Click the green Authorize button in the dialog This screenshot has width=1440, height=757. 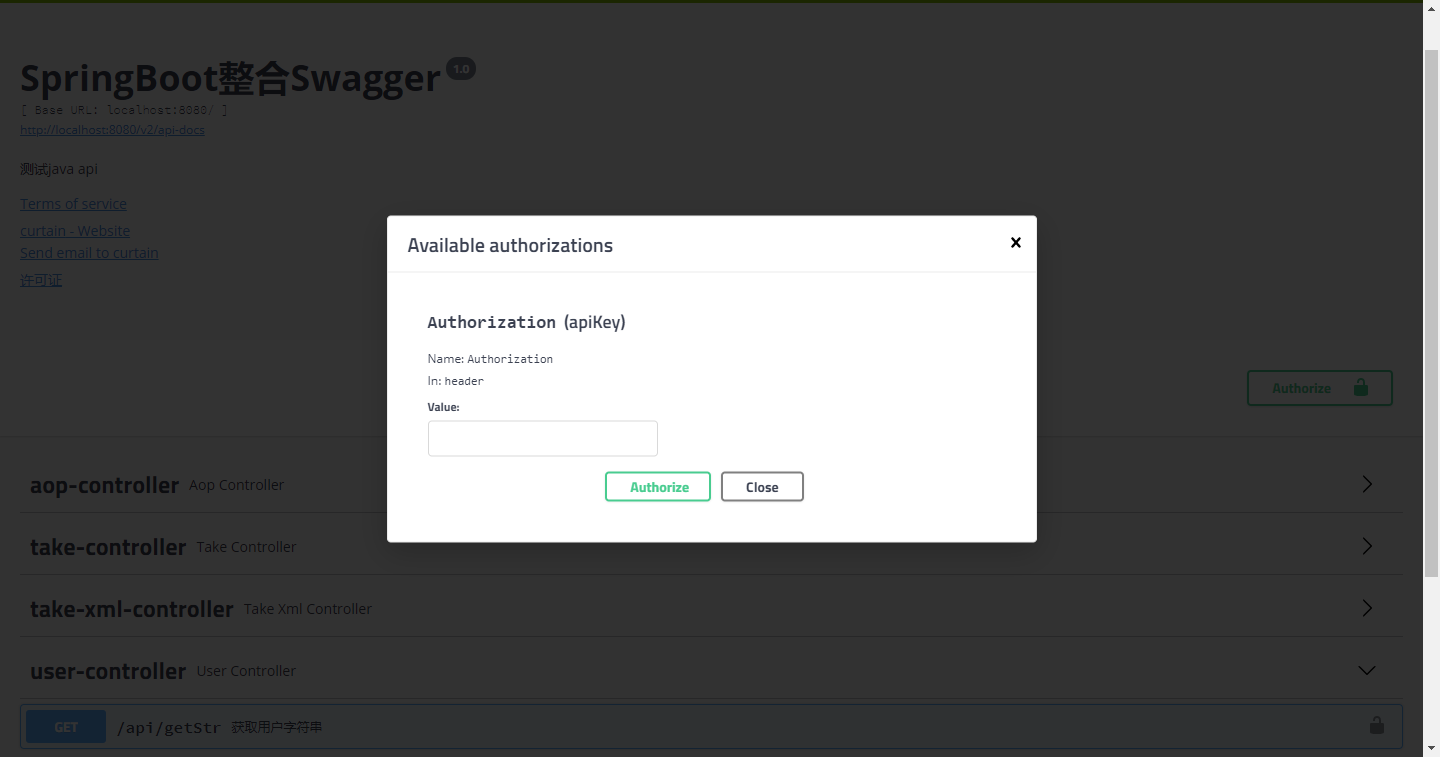point(658,487)
